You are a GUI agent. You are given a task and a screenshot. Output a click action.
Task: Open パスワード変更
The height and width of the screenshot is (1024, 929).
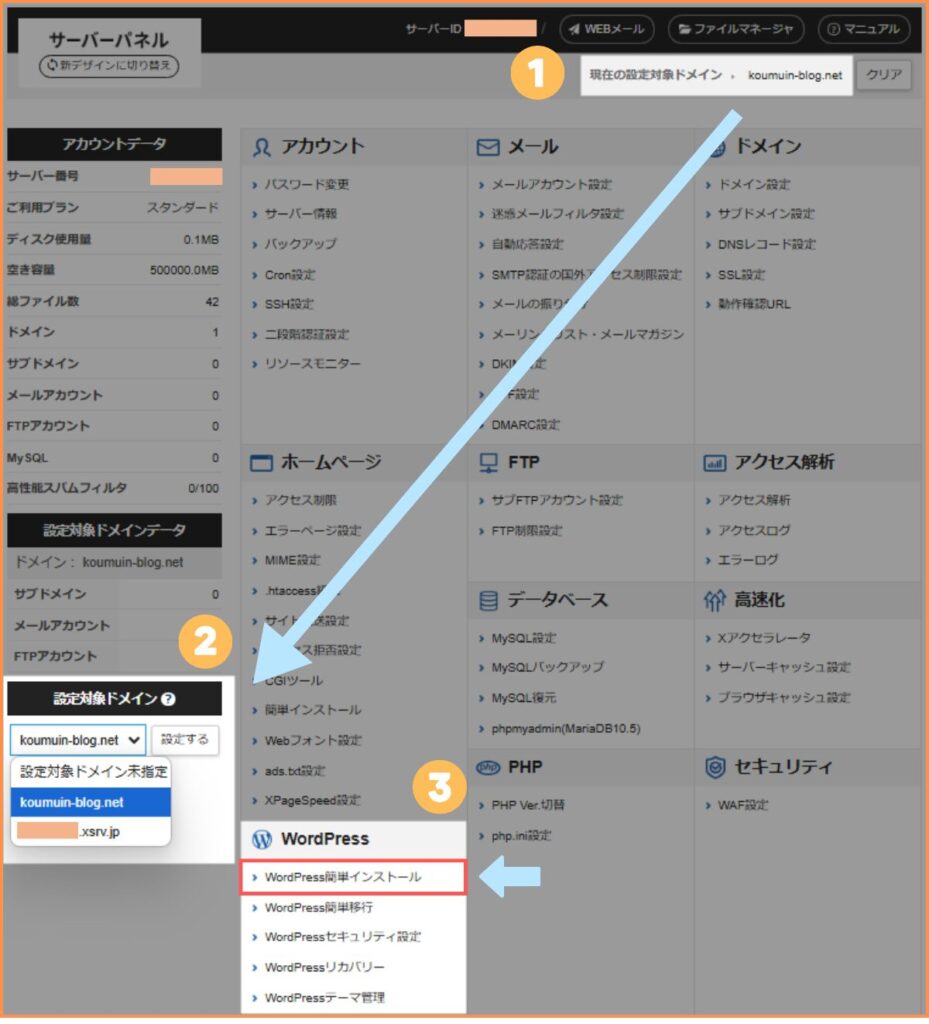306,185
